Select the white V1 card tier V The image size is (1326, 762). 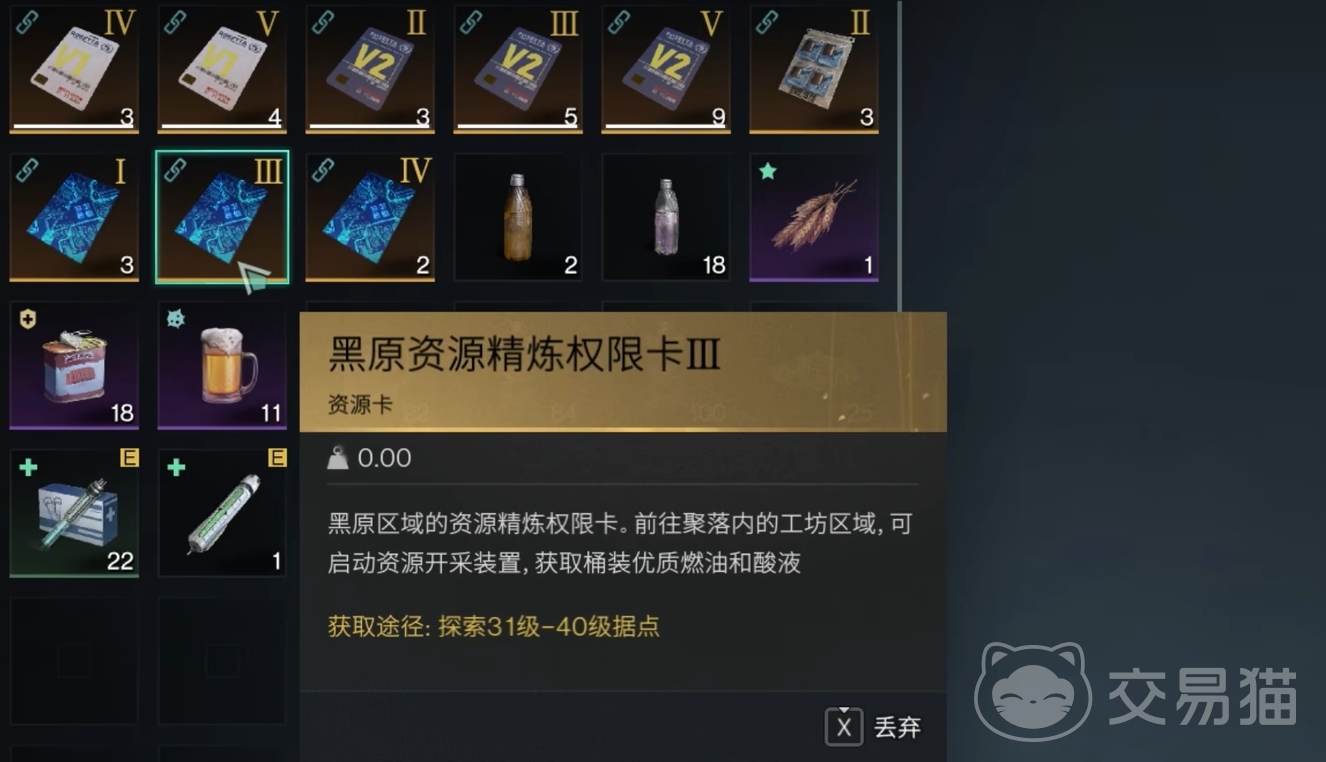click(222, 69)
